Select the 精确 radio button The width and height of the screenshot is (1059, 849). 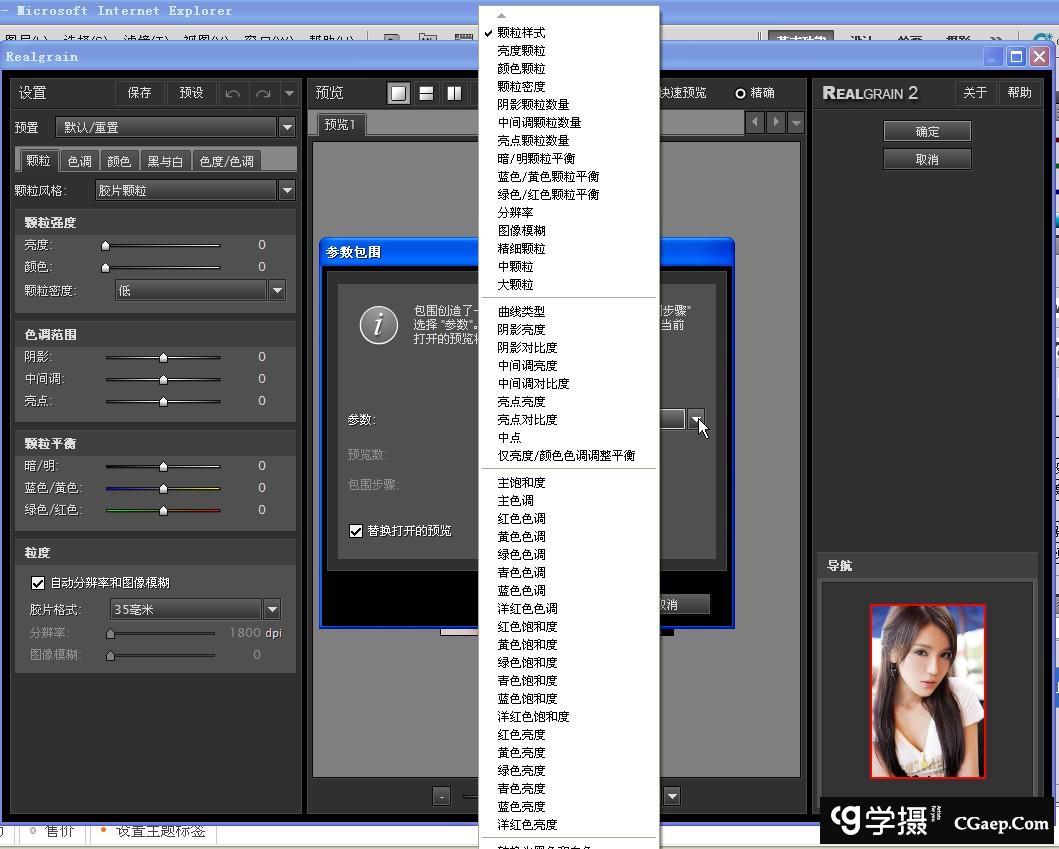click(x=740, y=92)
